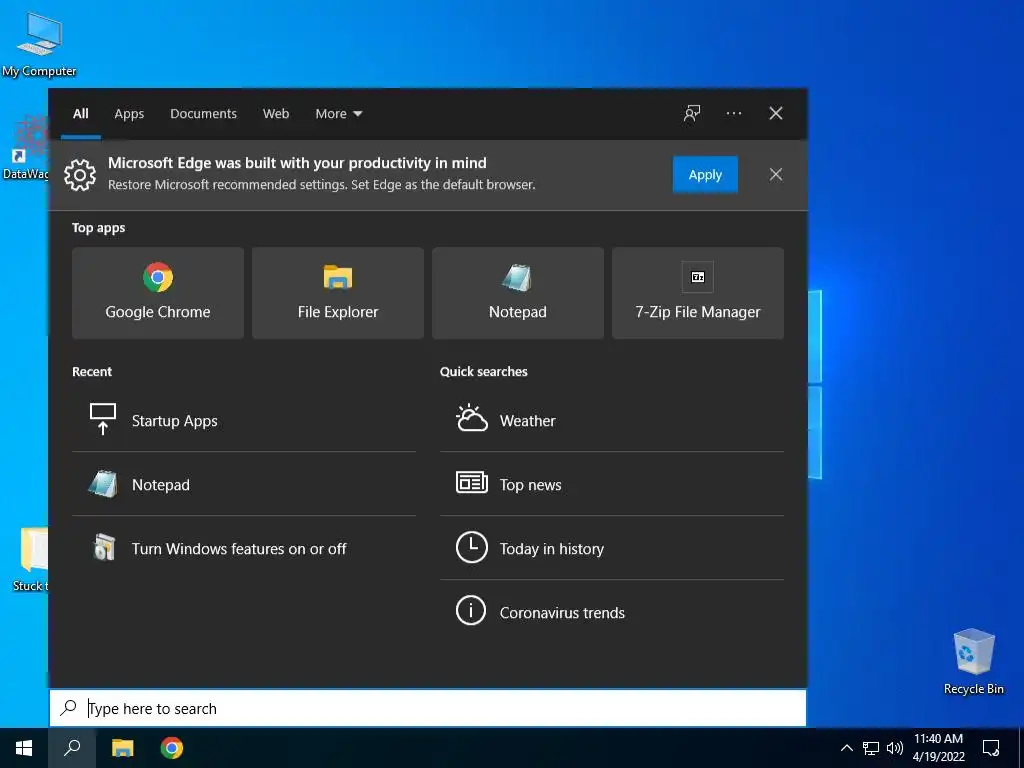The image size is (1024, 768).
Task: Launch the 7-Zip File Manager tile
Action: click(x=697, y=293)
